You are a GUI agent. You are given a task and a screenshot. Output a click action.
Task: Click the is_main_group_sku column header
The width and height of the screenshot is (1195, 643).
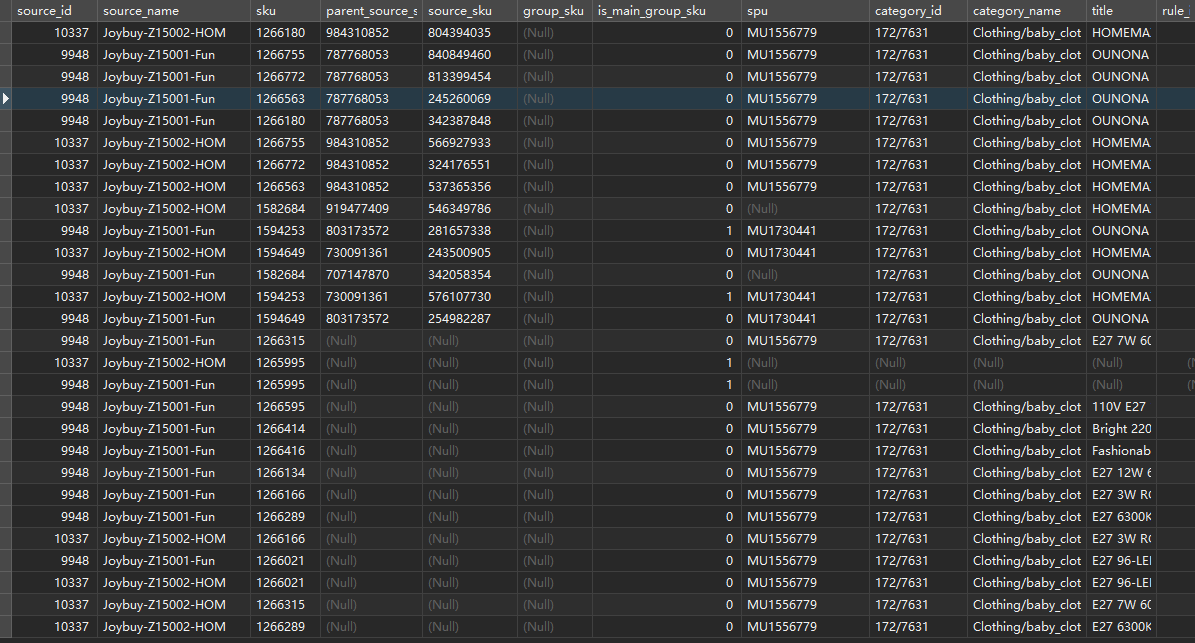click(667, 11)
